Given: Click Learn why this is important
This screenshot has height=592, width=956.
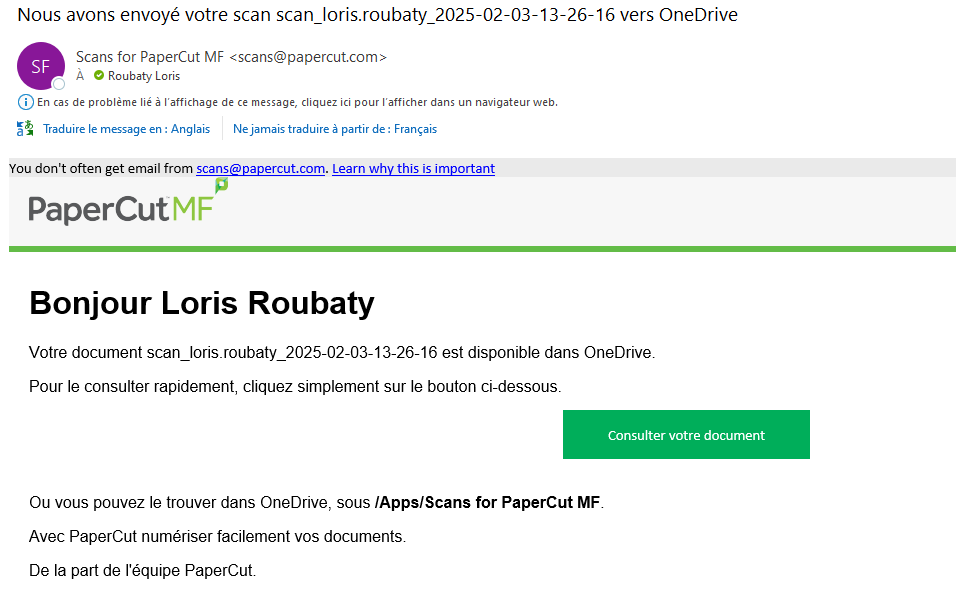Looking at the screenshot, I should point(413,168).
